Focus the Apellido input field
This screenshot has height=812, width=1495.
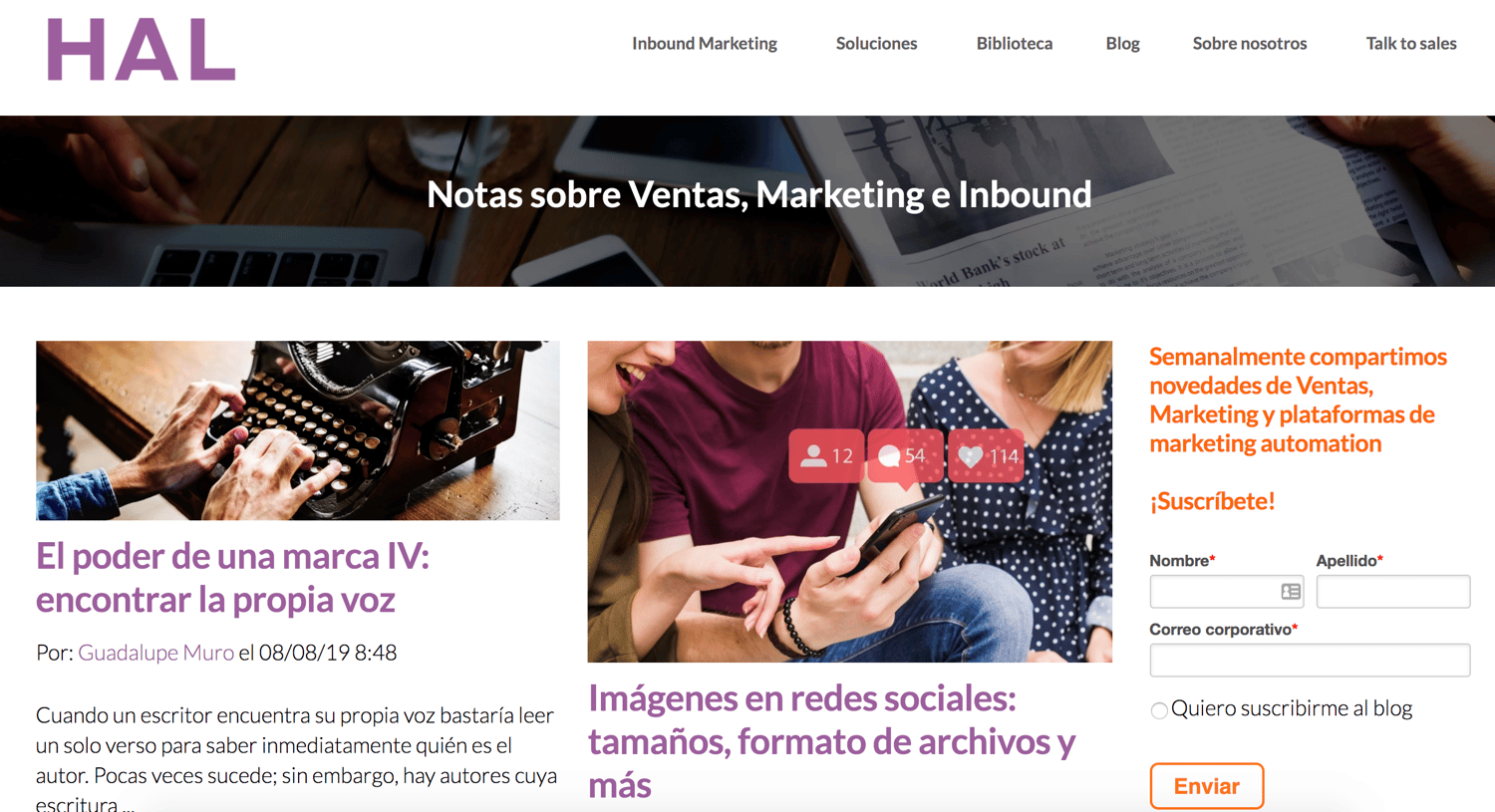point(1393,592)
